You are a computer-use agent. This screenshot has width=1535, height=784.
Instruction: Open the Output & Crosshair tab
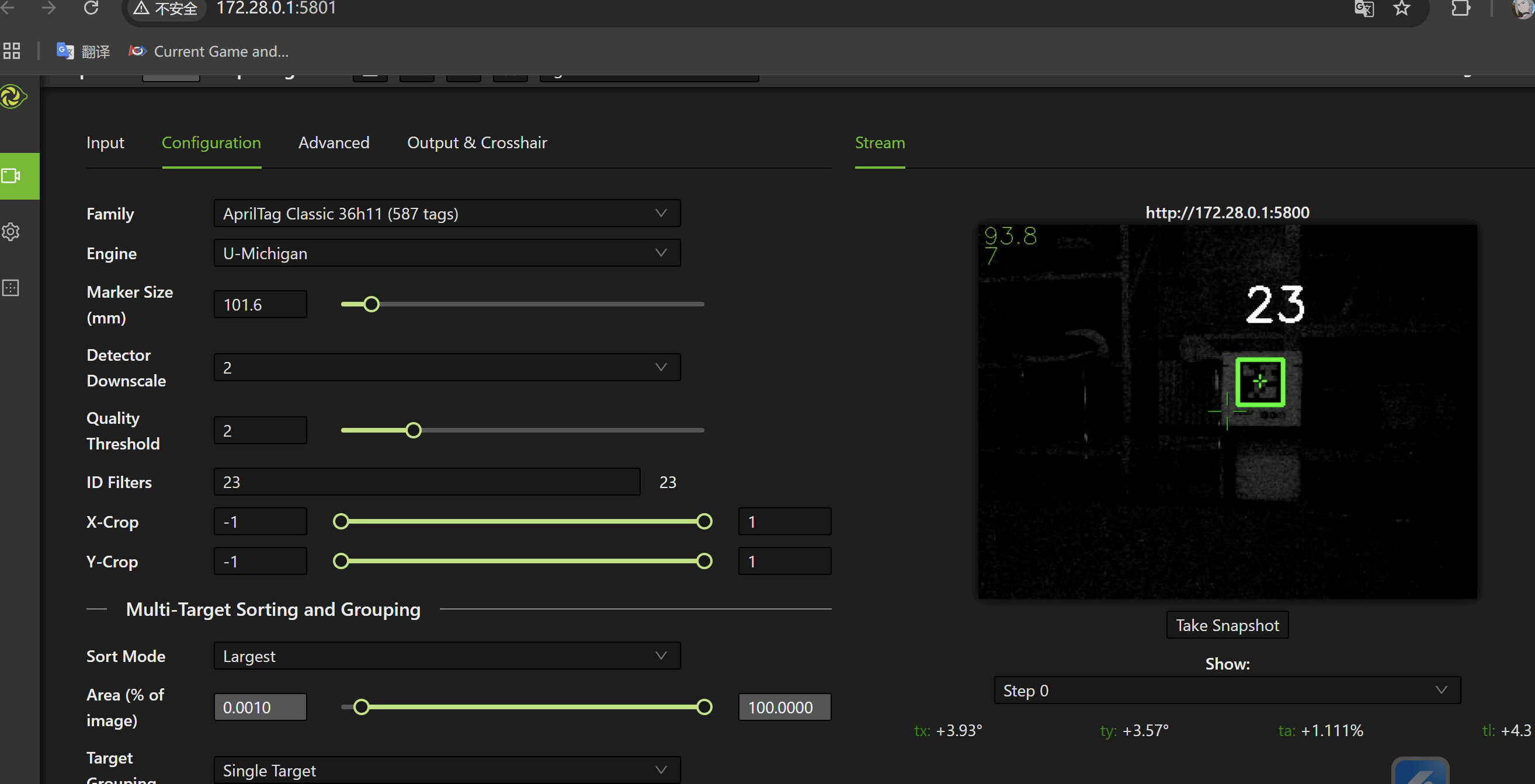[477, 143]
